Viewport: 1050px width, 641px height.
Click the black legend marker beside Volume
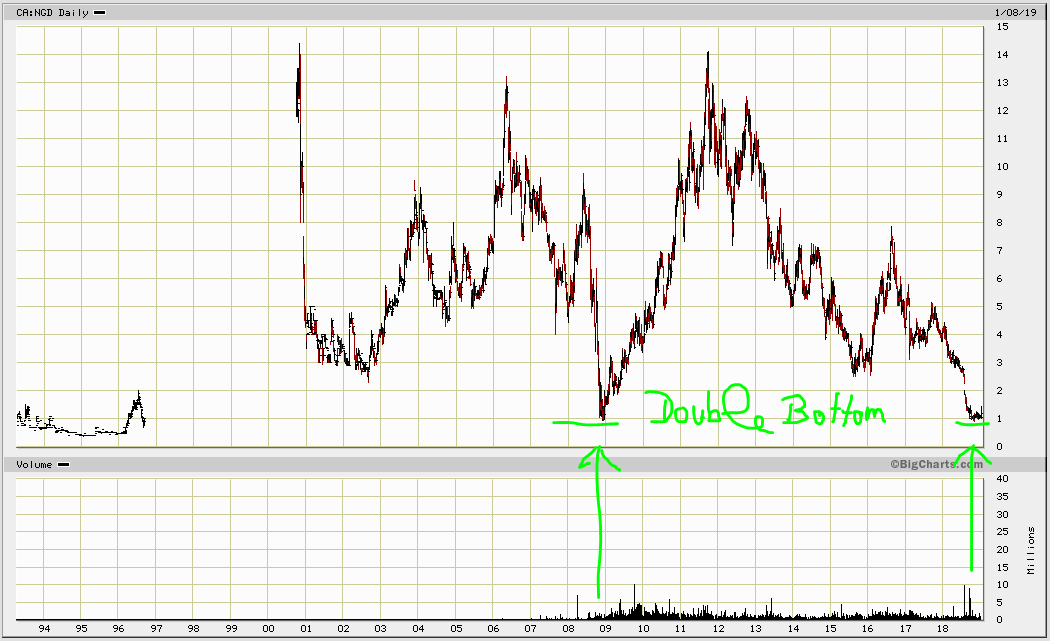63,465
